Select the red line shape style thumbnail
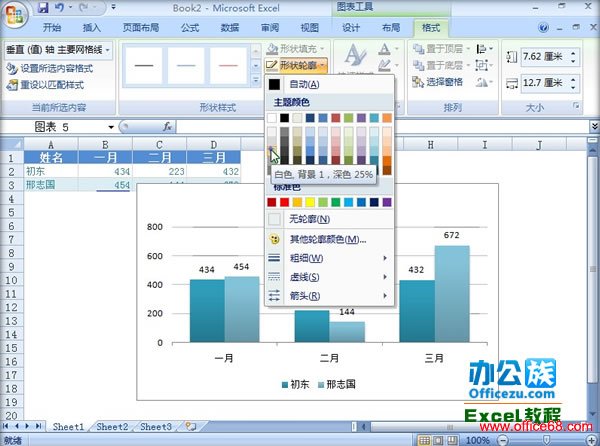The width and height of the screenshot is (600, 446). coord(228,65)
